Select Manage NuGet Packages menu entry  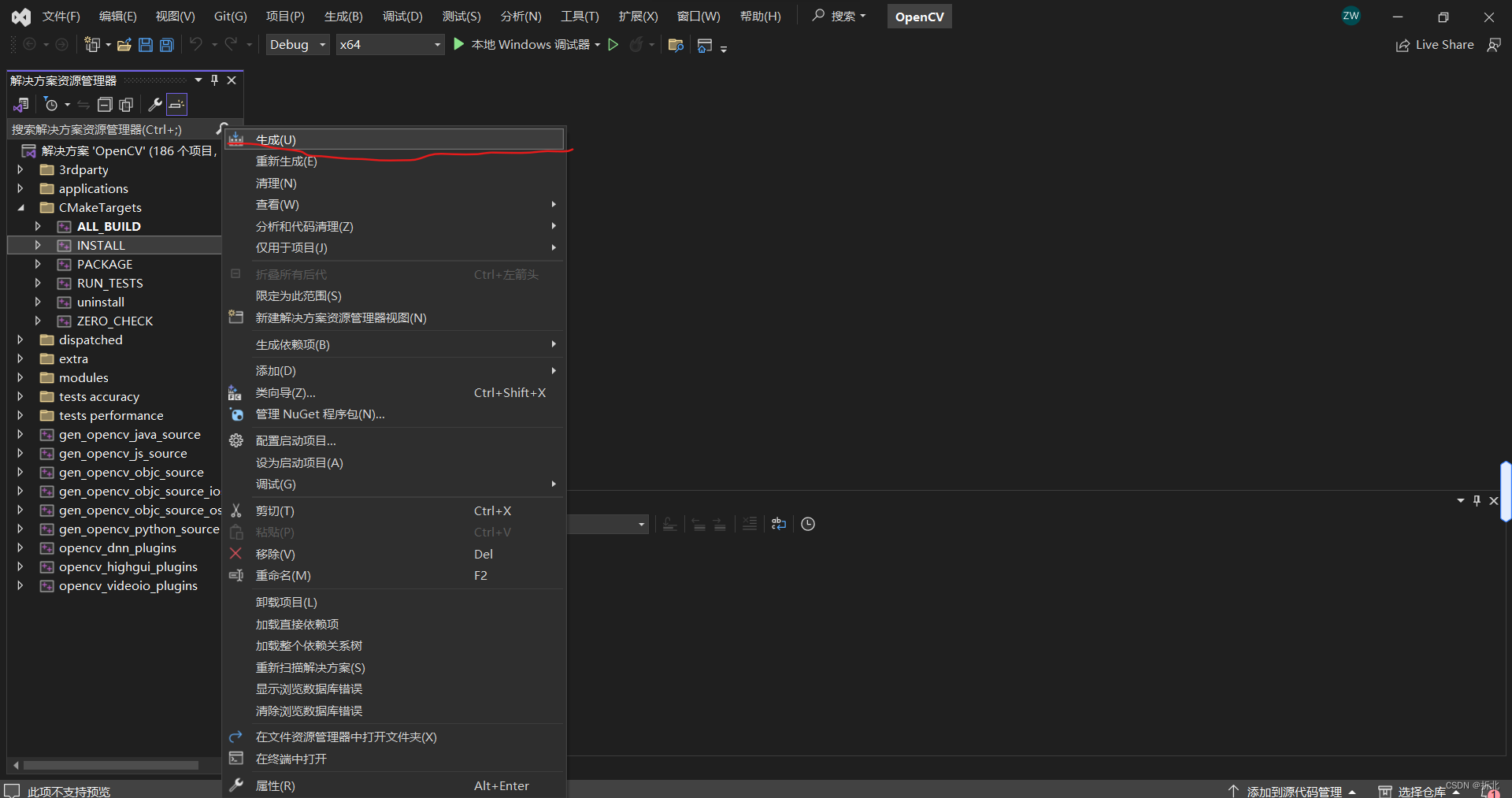(x=395, y=414)
